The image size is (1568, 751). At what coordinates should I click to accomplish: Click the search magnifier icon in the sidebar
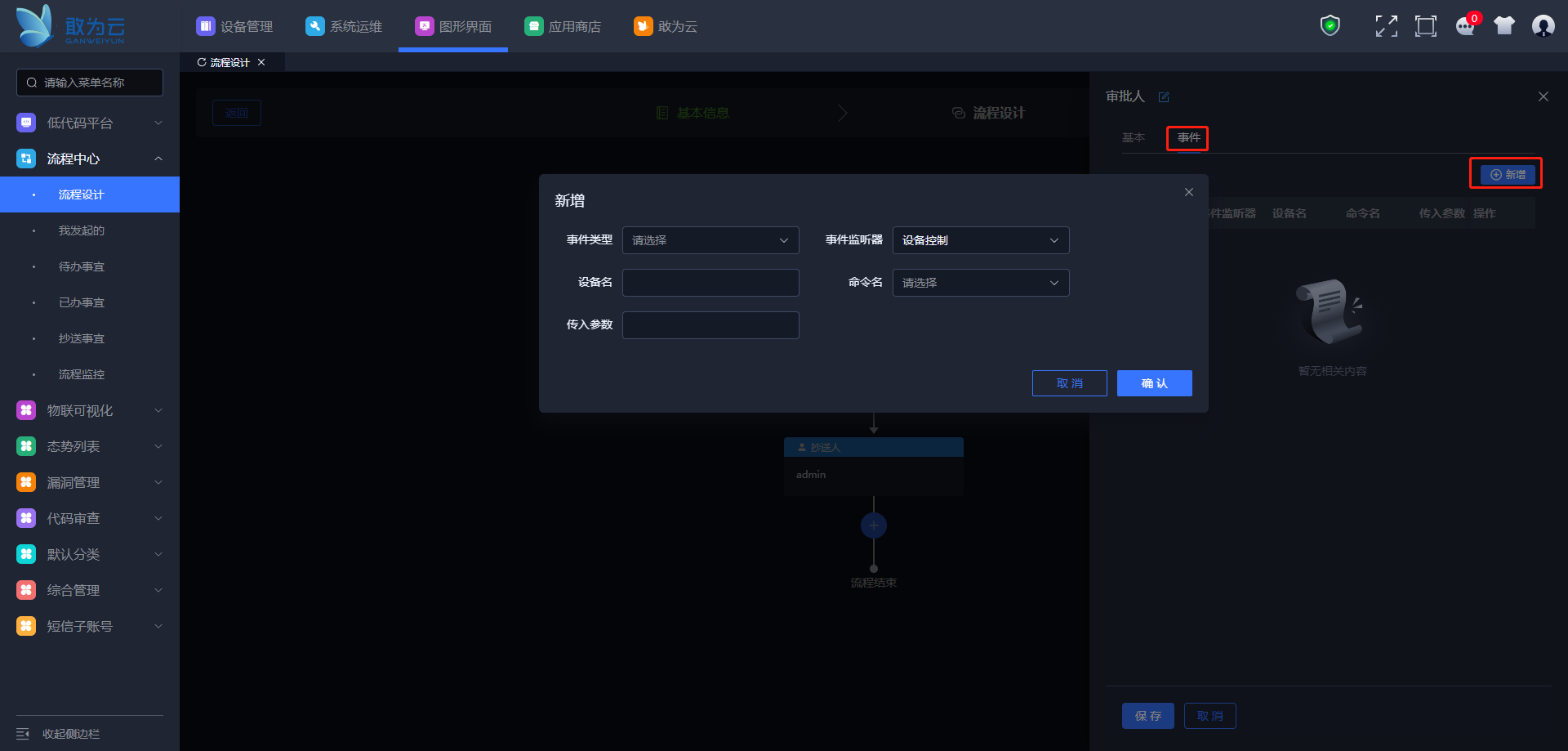pos(32,83)
